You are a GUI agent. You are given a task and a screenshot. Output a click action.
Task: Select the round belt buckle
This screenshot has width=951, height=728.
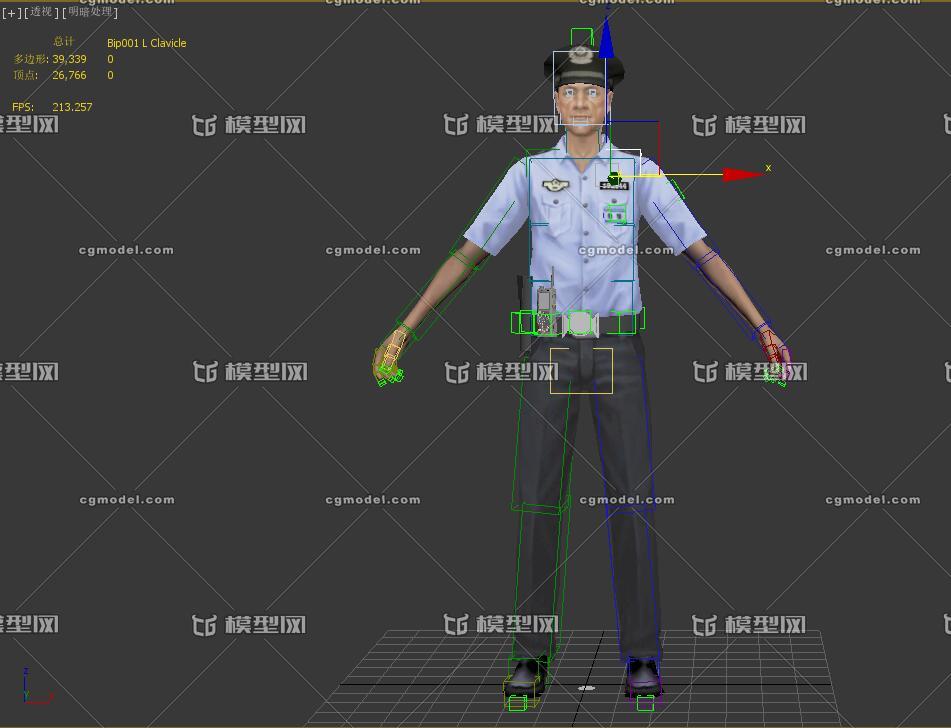coord(579,323)
